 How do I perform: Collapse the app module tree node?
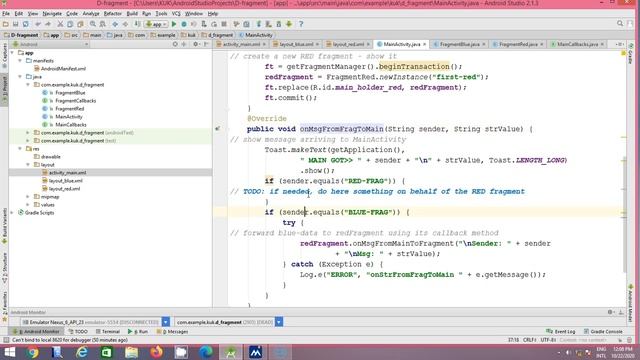[x=12, y=53]
